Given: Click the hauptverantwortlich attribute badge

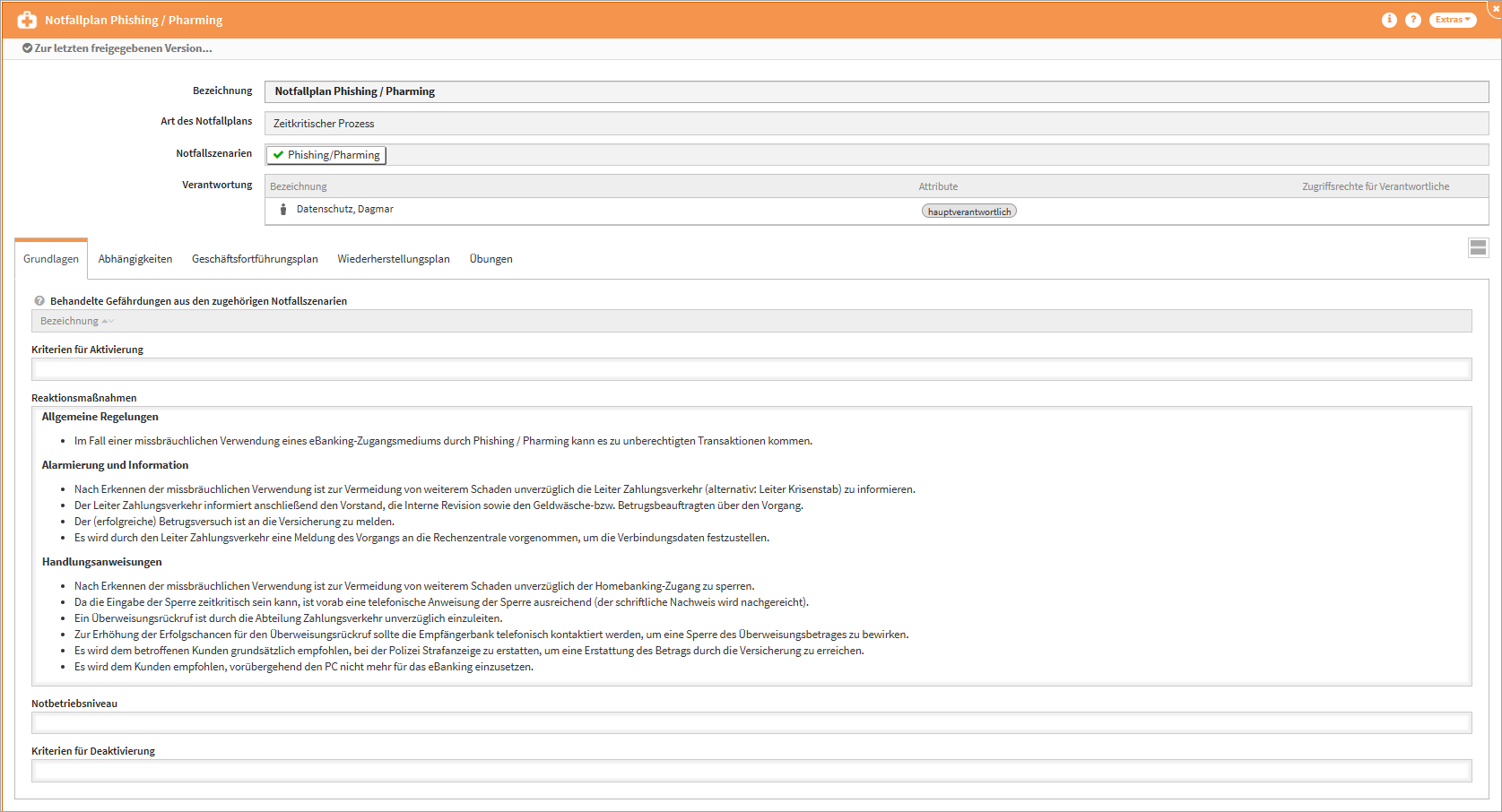Looking at the screenshot, I should click(968, 212).
